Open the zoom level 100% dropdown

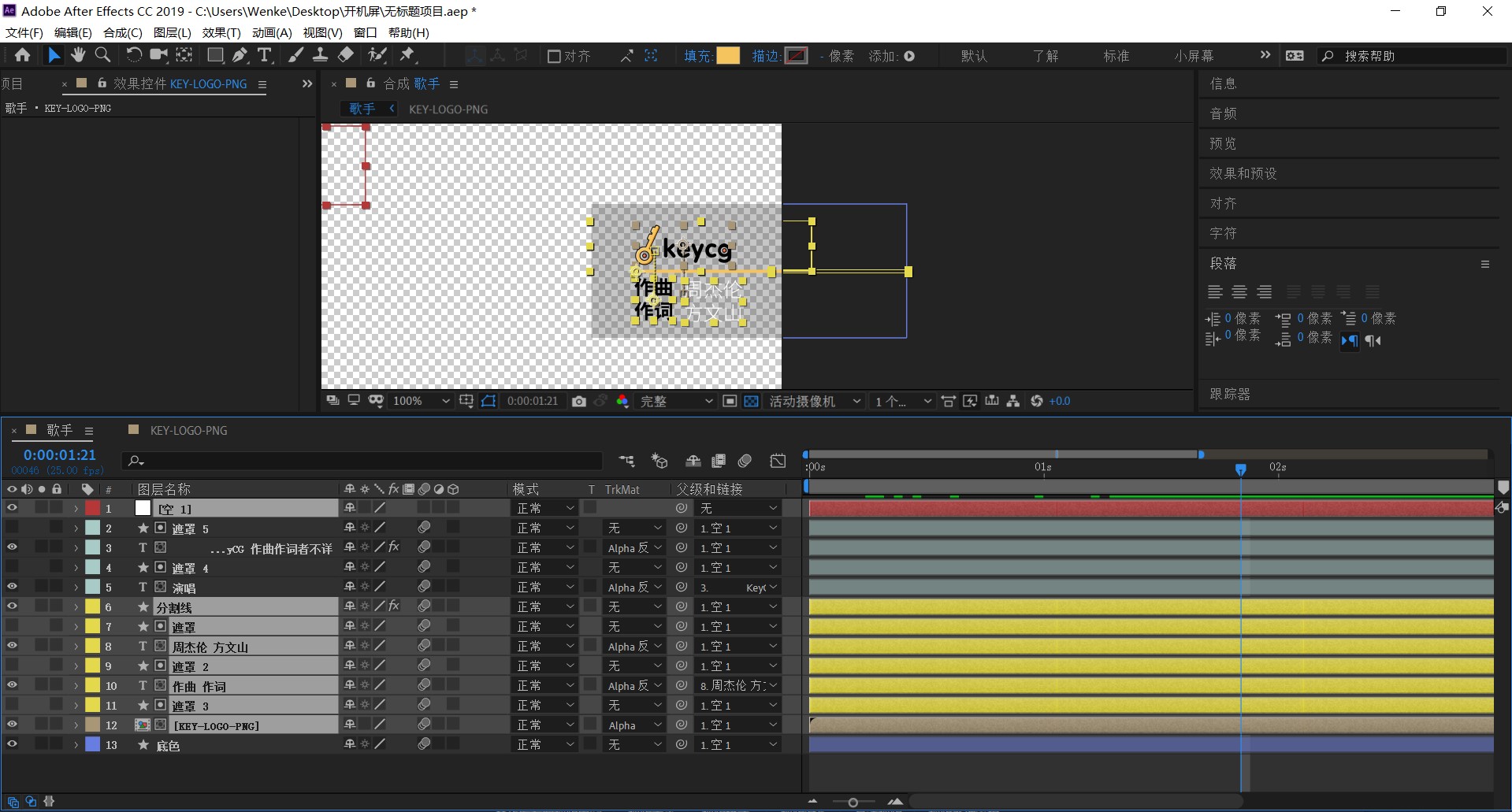[x=421, y=402]
